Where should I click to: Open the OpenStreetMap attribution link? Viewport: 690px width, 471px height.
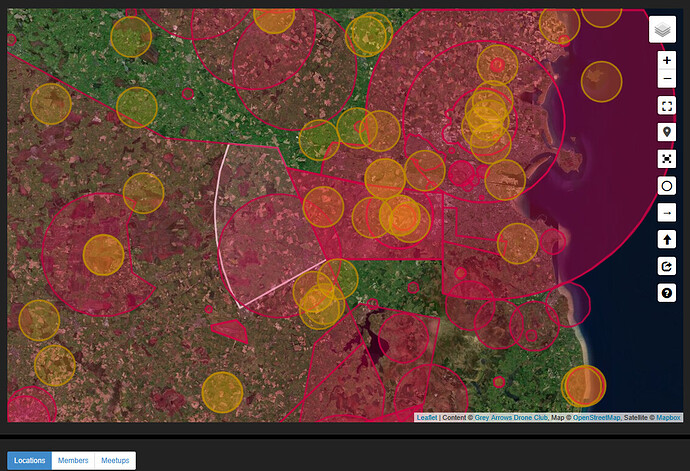coord(596,417)
